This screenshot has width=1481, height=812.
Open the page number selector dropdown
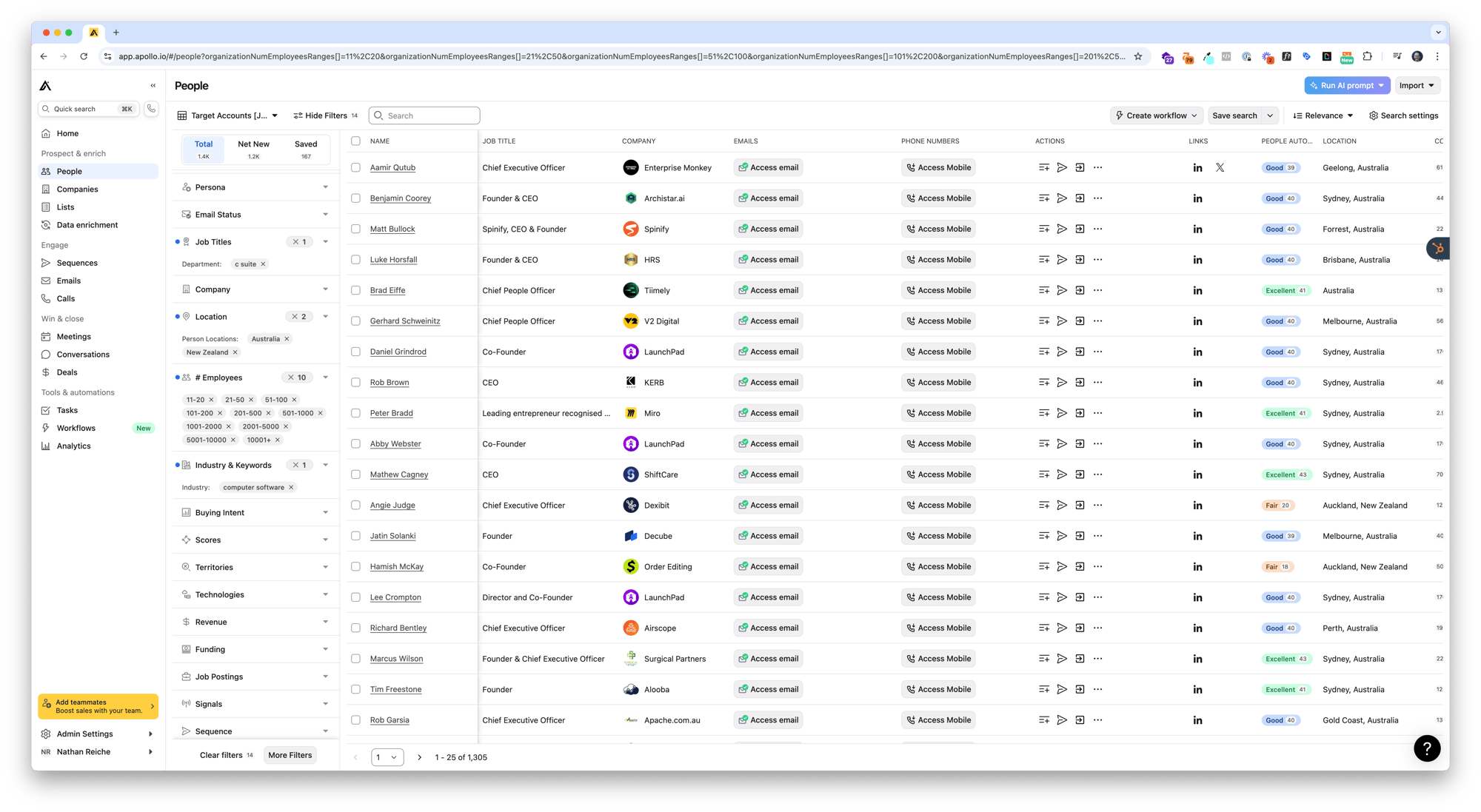(387, 757)
